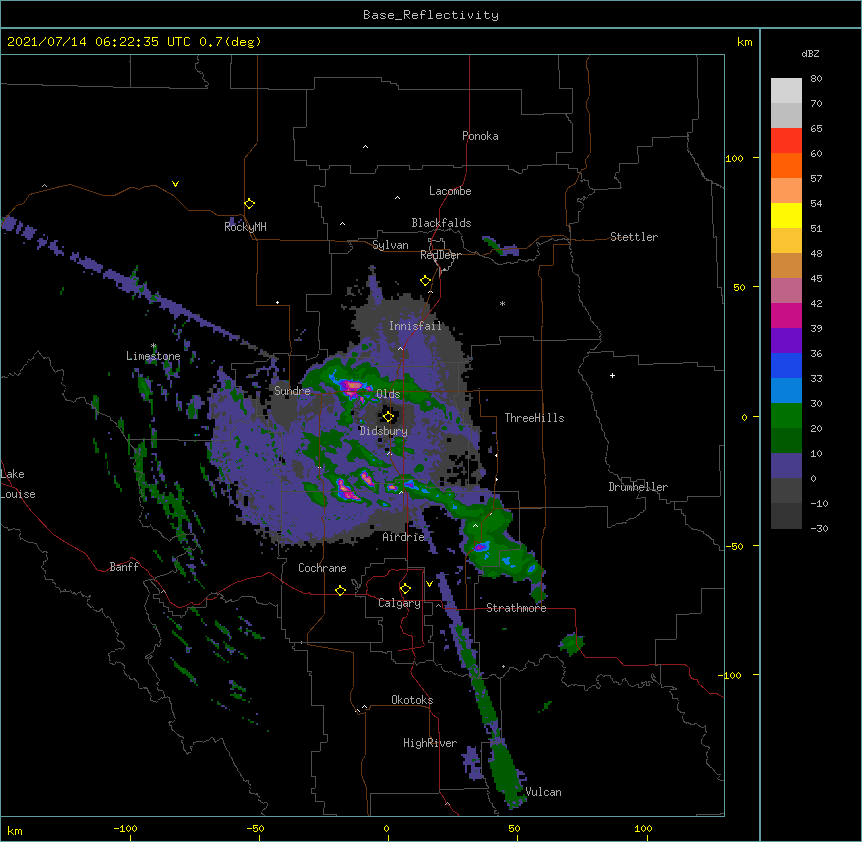This screenshot has height=842, width=862.
Task: Pick the purple-blue 10 dBZ legend color
Action: click(x=786, y=466)
